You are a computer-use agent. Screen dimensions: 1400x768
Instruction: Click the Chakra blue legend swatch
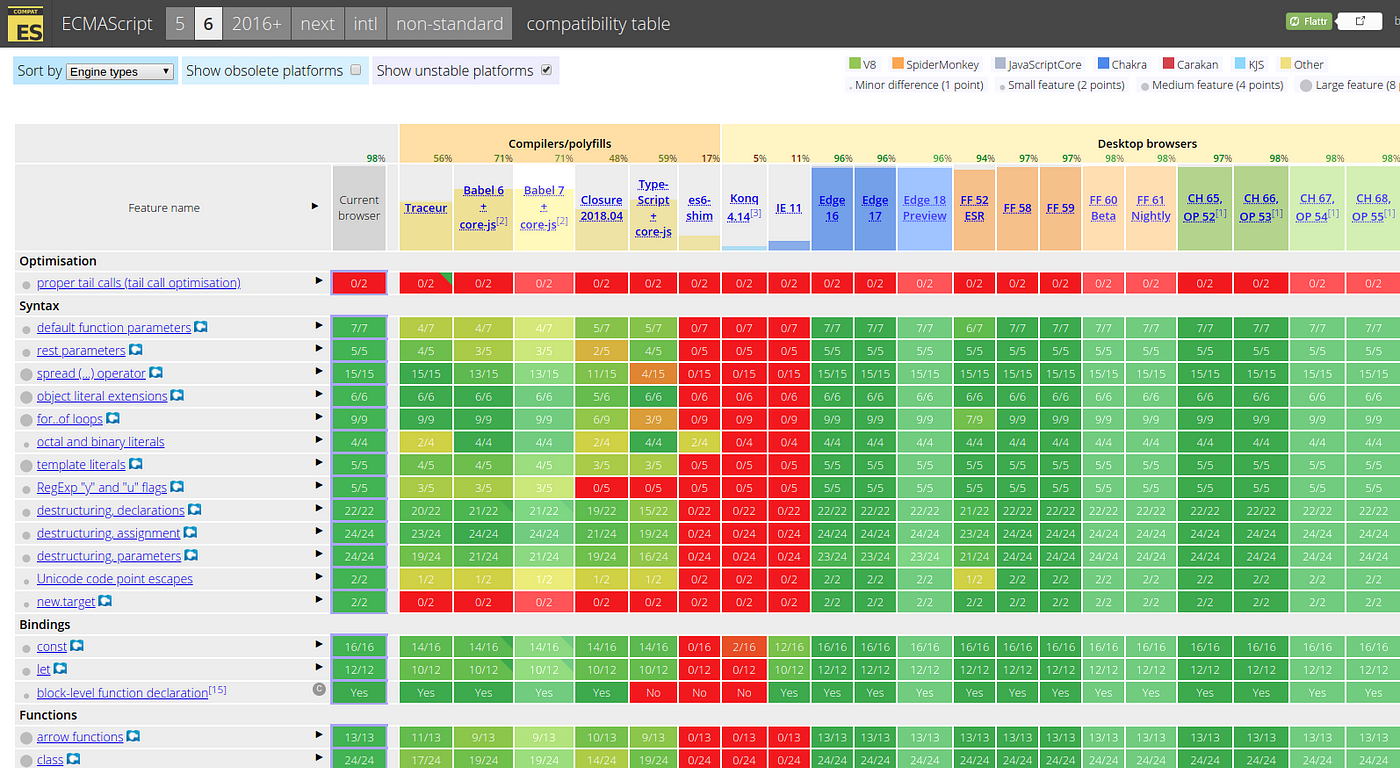[1103, 64]
